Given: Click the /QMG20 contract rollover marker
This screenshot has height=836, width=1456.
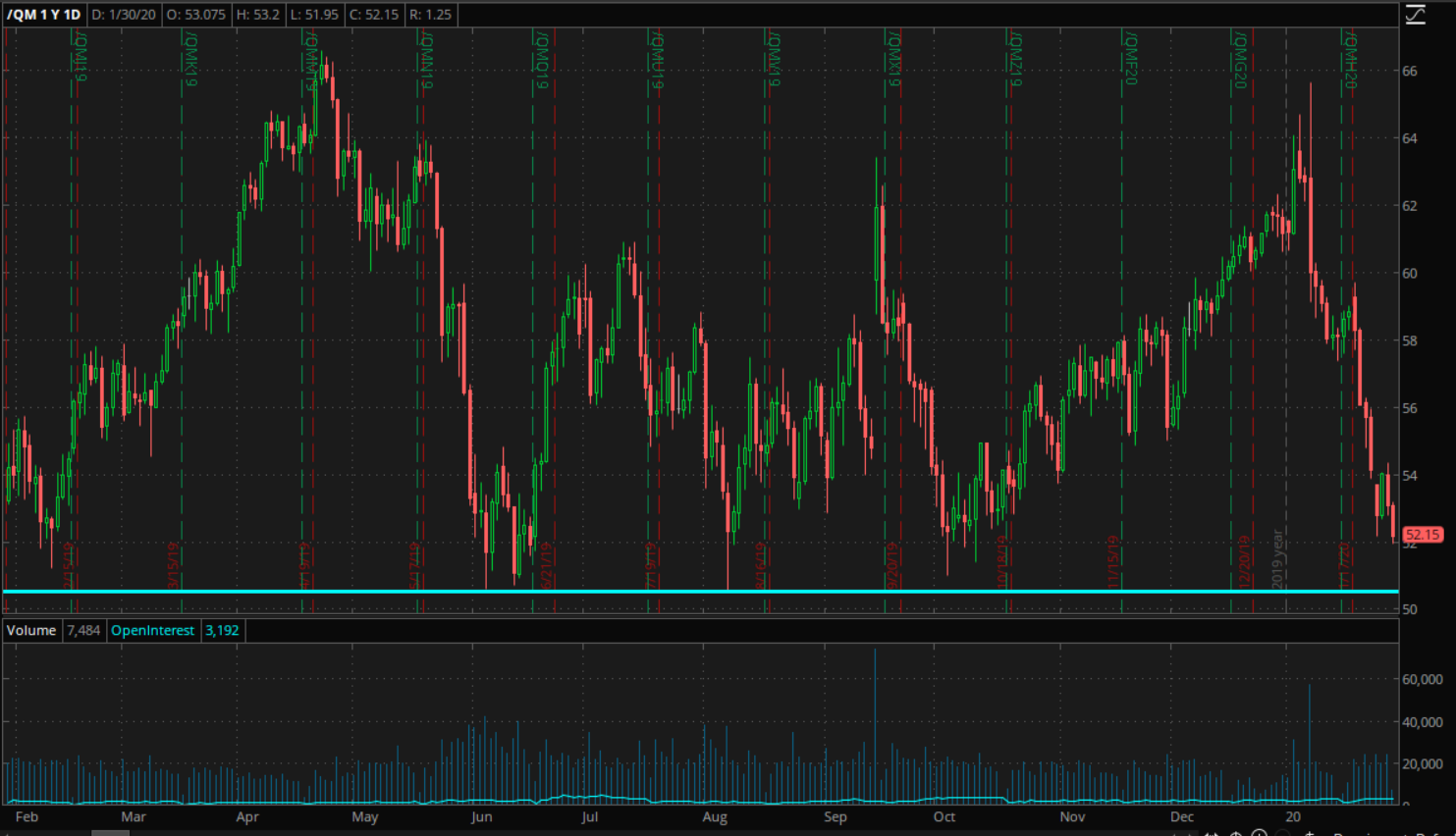Looking at the screenshot, I should pos(1240,60).
